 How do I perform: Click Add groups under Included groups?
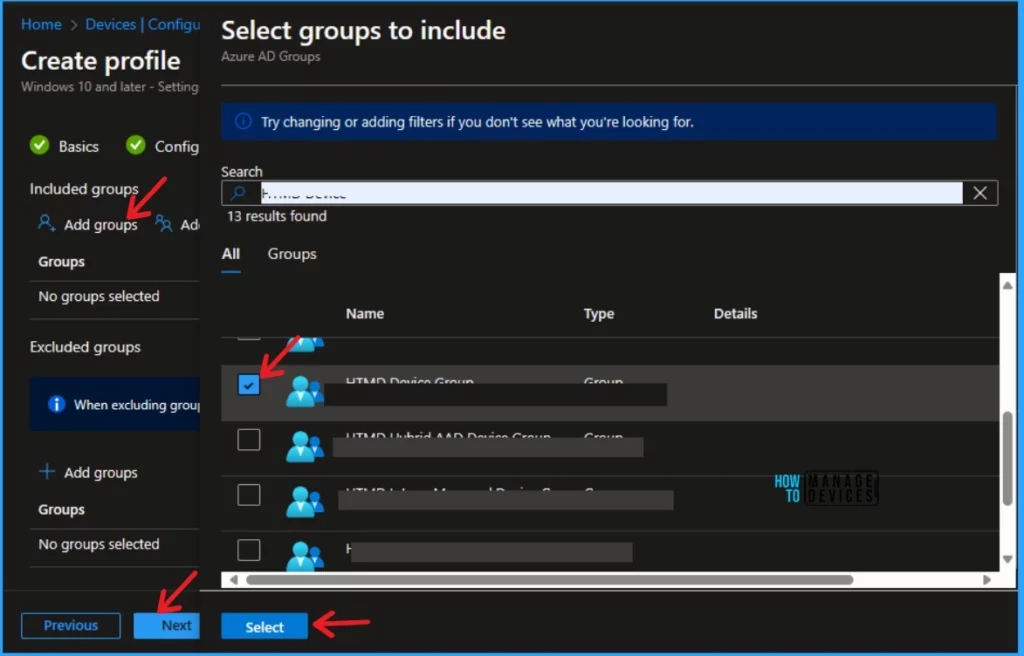point(101,225)
